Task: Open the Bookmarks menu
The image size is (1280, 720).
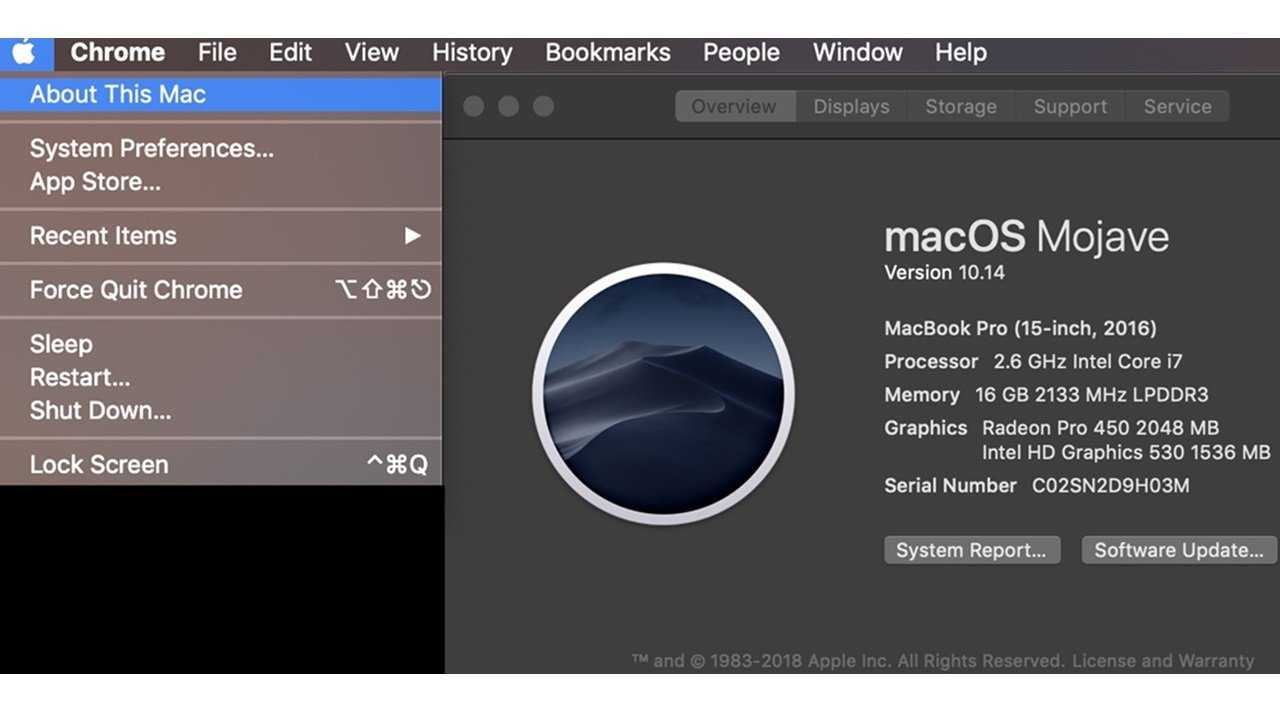Action: (607, 52)
